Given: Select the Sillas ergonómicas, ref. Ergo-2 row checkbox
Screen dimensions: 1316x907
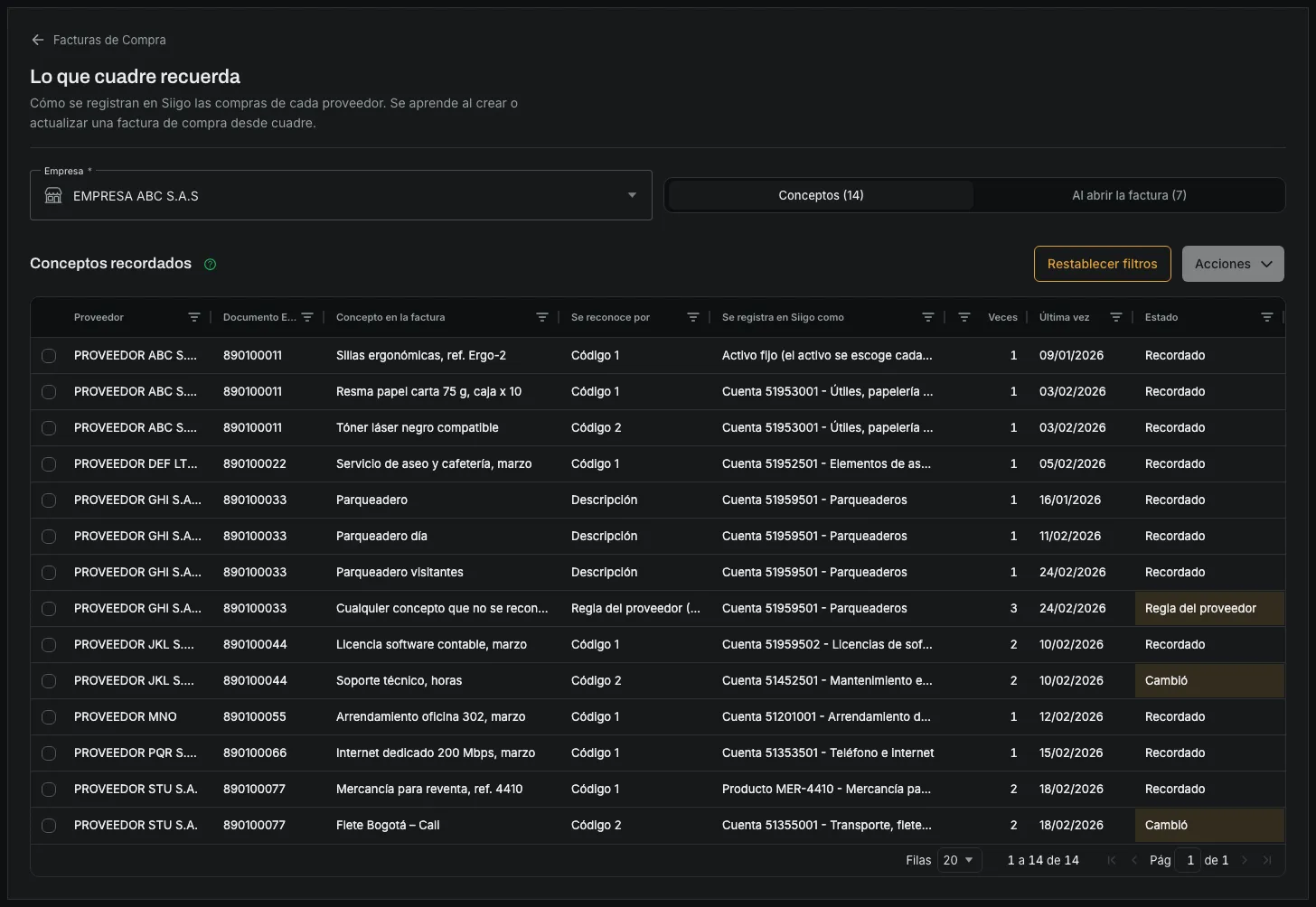Looking at the screenshot, I should [49, 356].
